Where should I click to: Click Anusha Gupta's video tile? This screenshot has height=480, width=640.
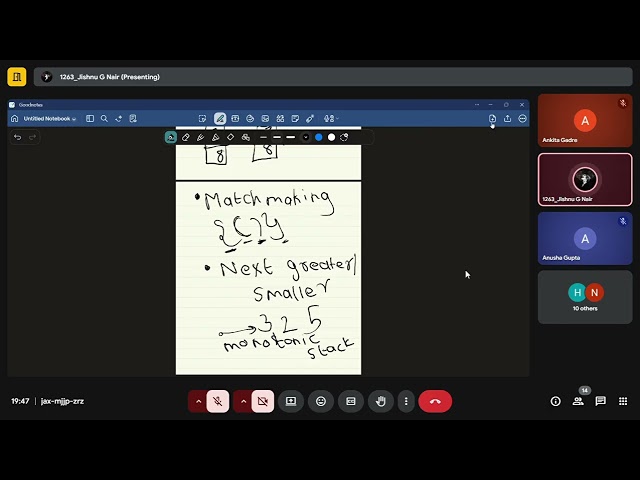[x=585, y=238]
